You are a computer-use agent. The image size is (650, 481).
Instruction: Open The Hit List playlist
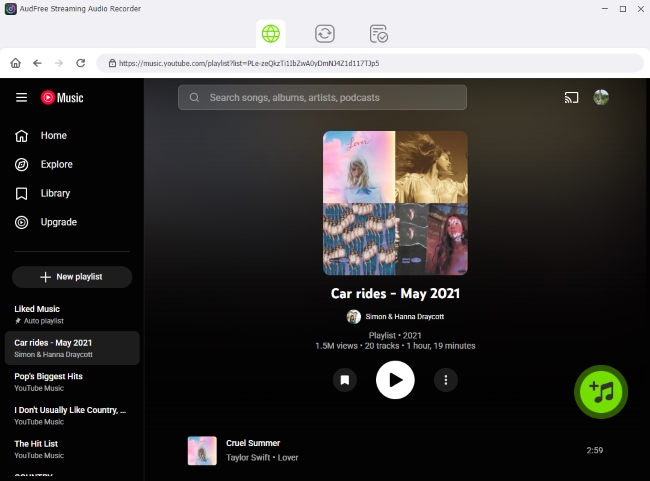pyautogui.click(x=72, y=449)
